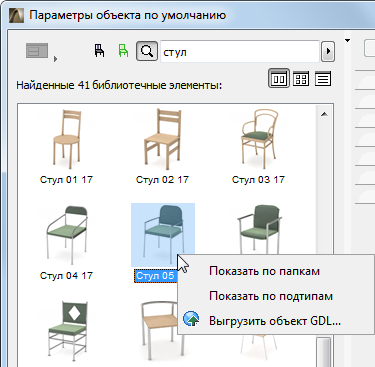Choose 'Показать по подтипам' from context menu
The height and width of the screenshot is (367, 375).
(x=271, y=296)
